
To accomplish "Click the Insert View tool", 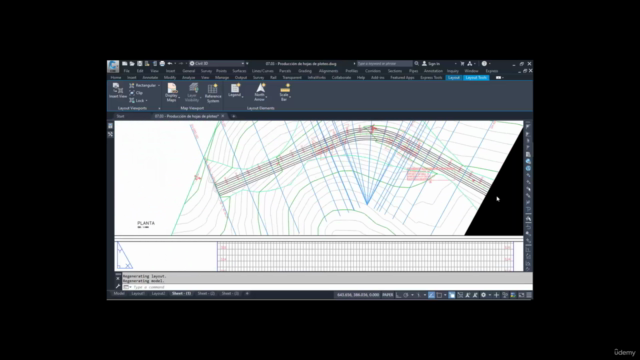I will (x=118, y=91).
